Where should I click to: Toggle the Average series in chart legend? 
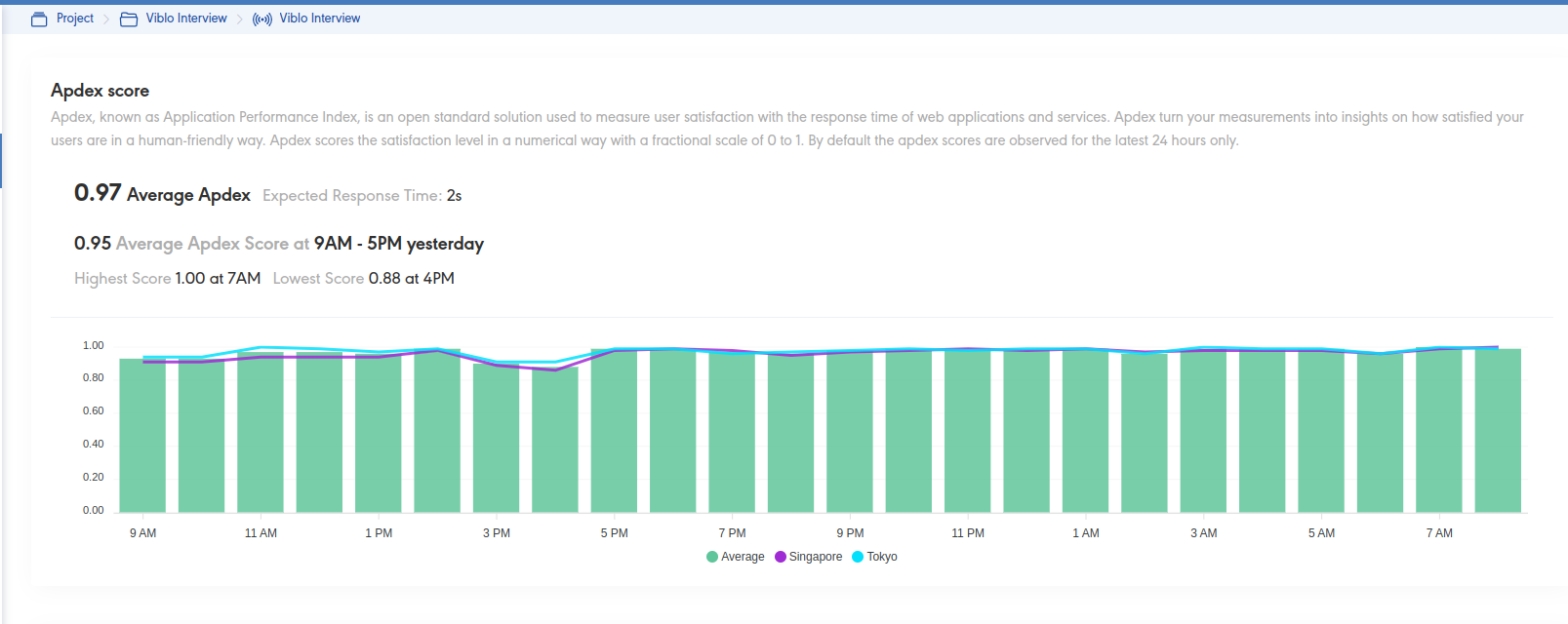pos(743,557)
